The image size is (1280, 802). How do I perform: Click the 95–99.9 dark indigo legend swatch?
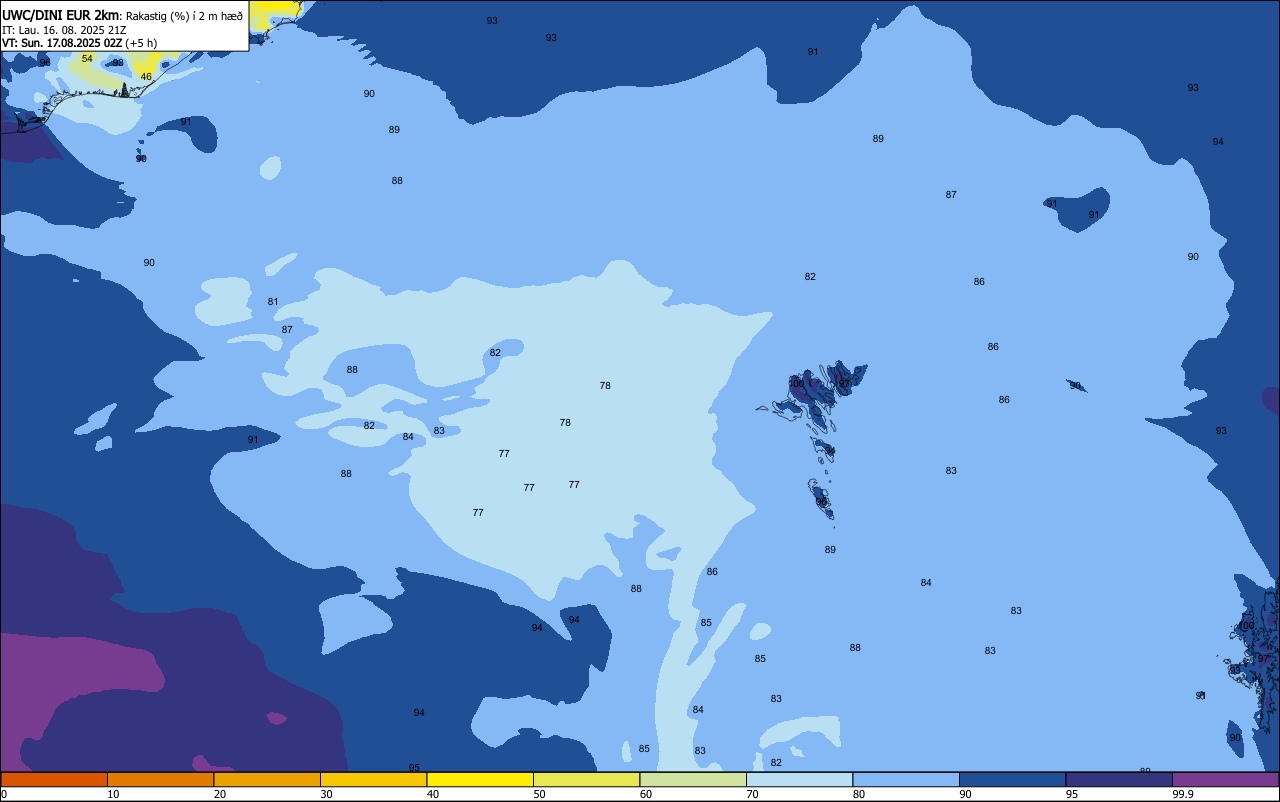click(x=1119, y=779)
